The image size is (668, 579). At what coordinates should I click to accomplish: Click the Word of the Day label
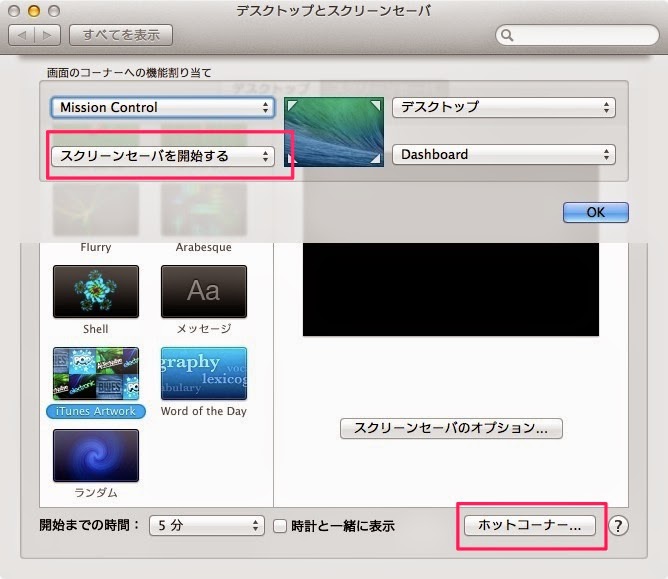tap(204, 411)
